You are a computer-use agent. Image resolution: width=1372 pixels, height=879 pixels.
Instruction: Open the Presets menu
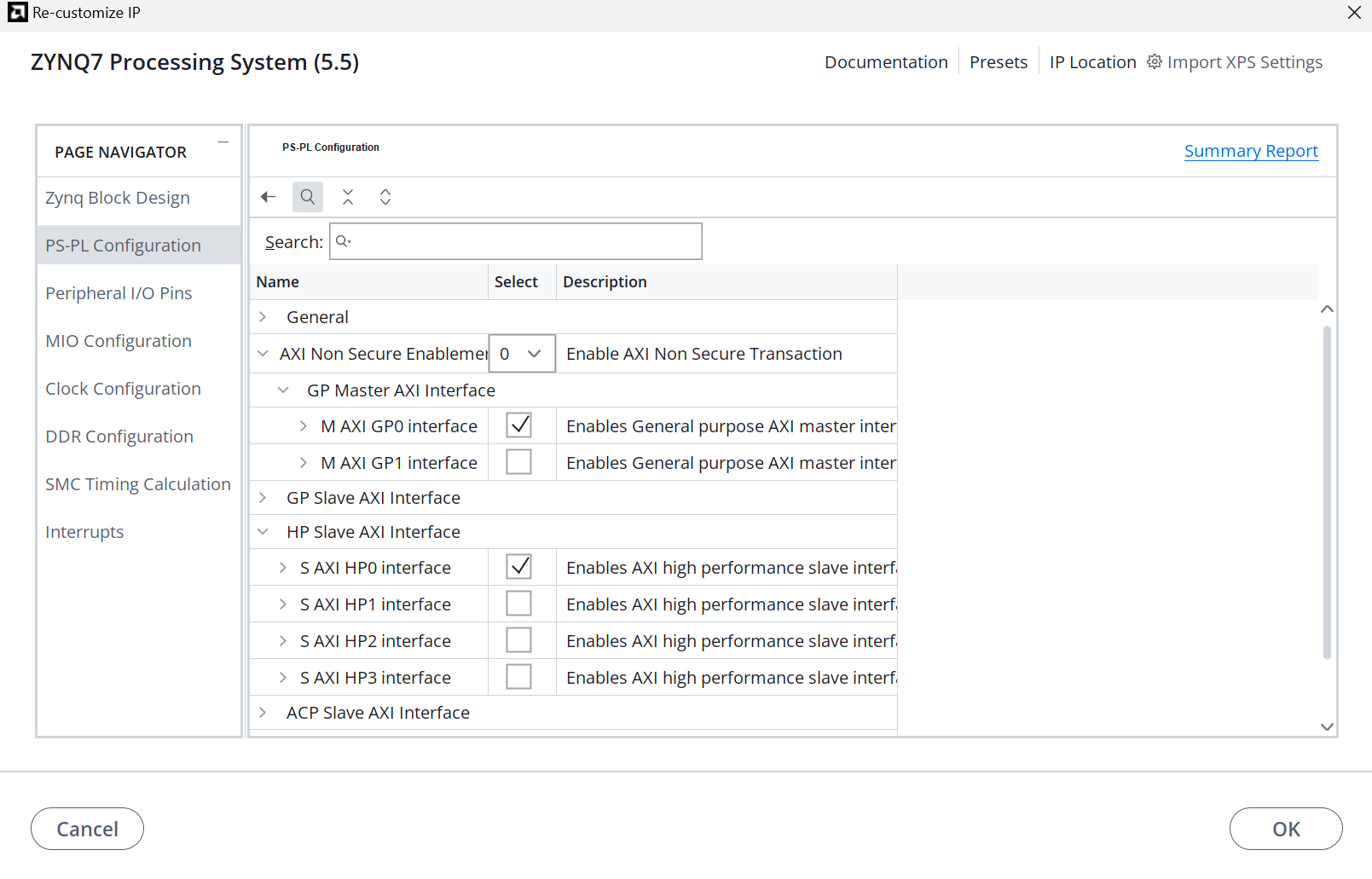(x=999, y=62)
